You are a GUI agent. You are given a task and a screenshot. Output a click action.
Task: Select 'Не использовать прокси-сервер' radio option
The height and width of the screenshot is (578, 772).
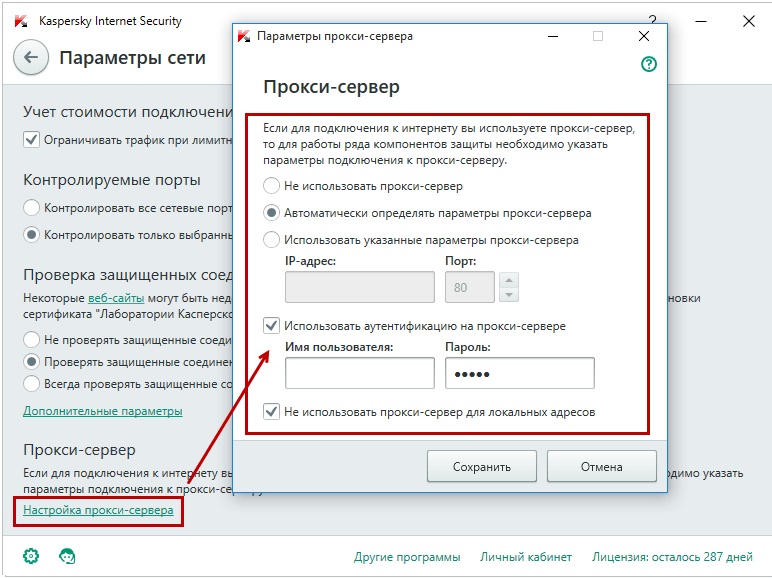(271, 186)
